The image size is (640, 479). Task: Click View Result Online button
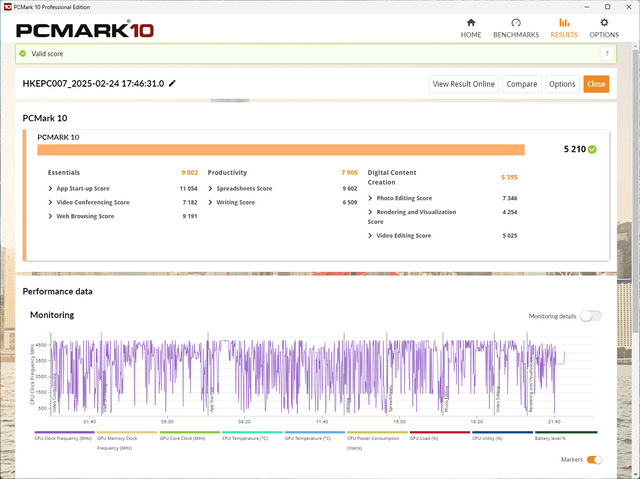pos(463,84)
